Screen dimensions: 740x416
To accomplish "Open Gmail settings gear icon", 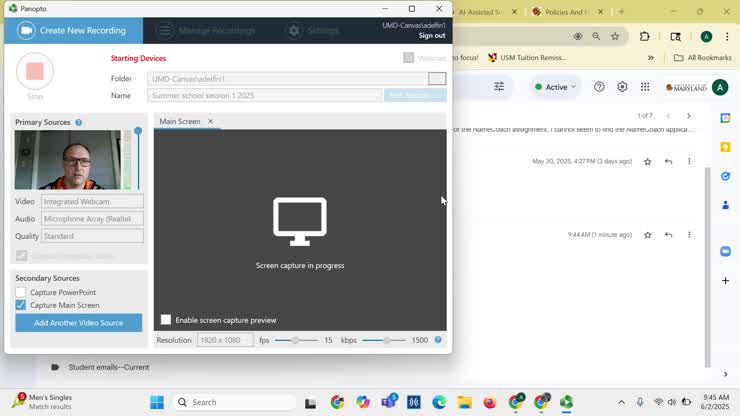I will tap(622, 87).
